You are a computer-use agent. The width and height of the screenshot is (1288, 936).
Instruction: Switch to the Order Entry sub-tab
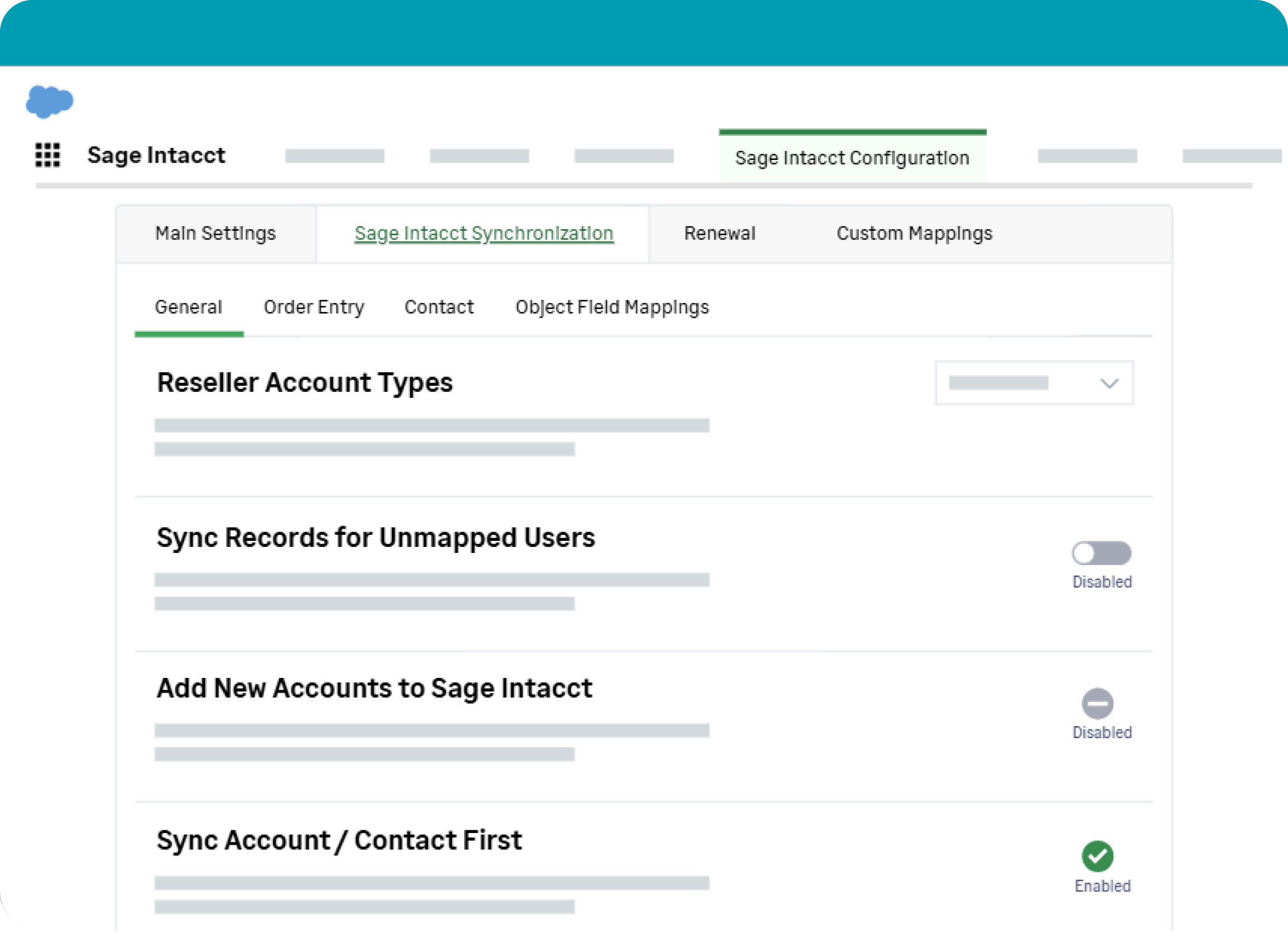[x=314, y=307]
